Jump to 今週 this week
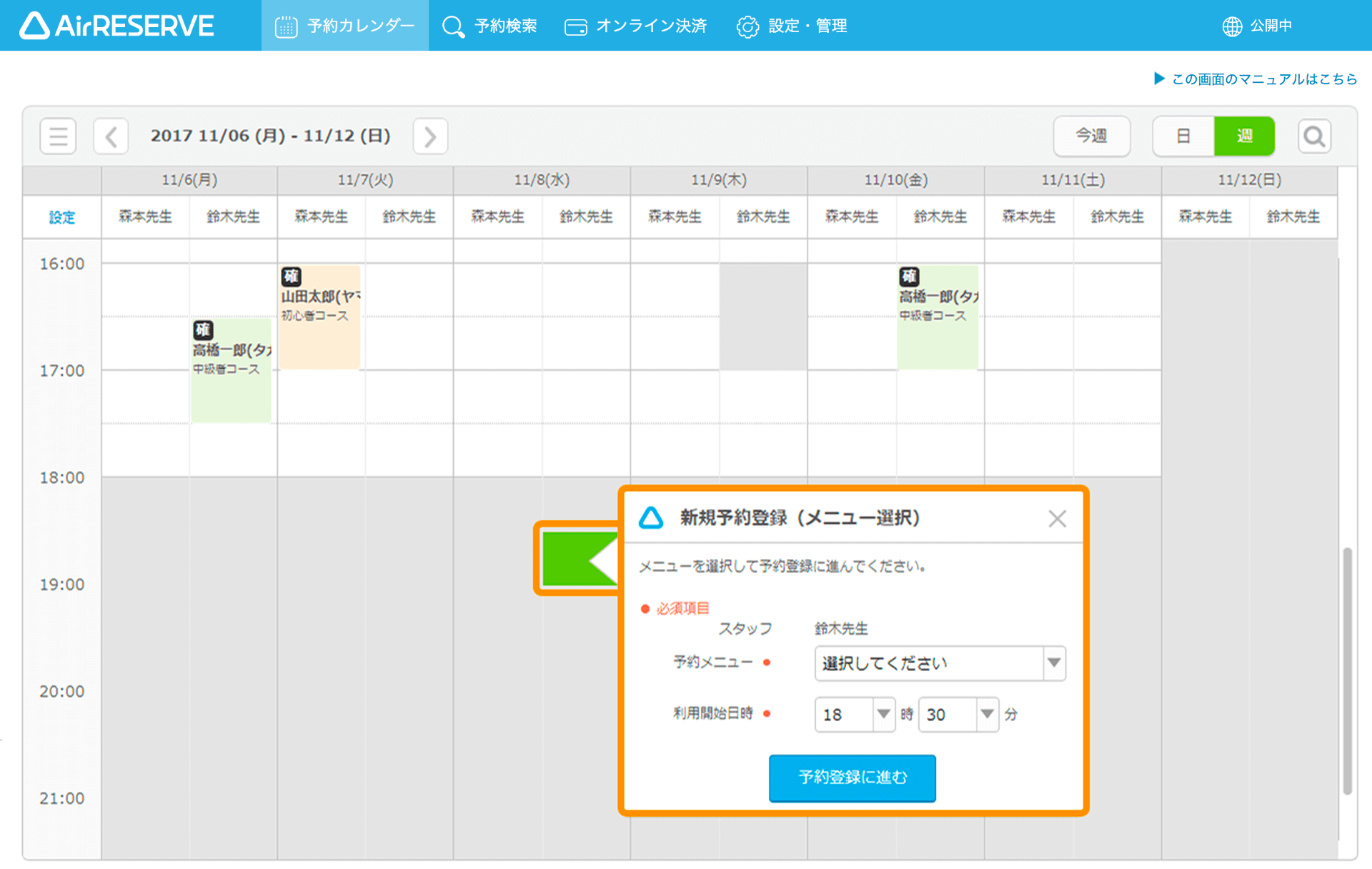 click(1091, 136)
